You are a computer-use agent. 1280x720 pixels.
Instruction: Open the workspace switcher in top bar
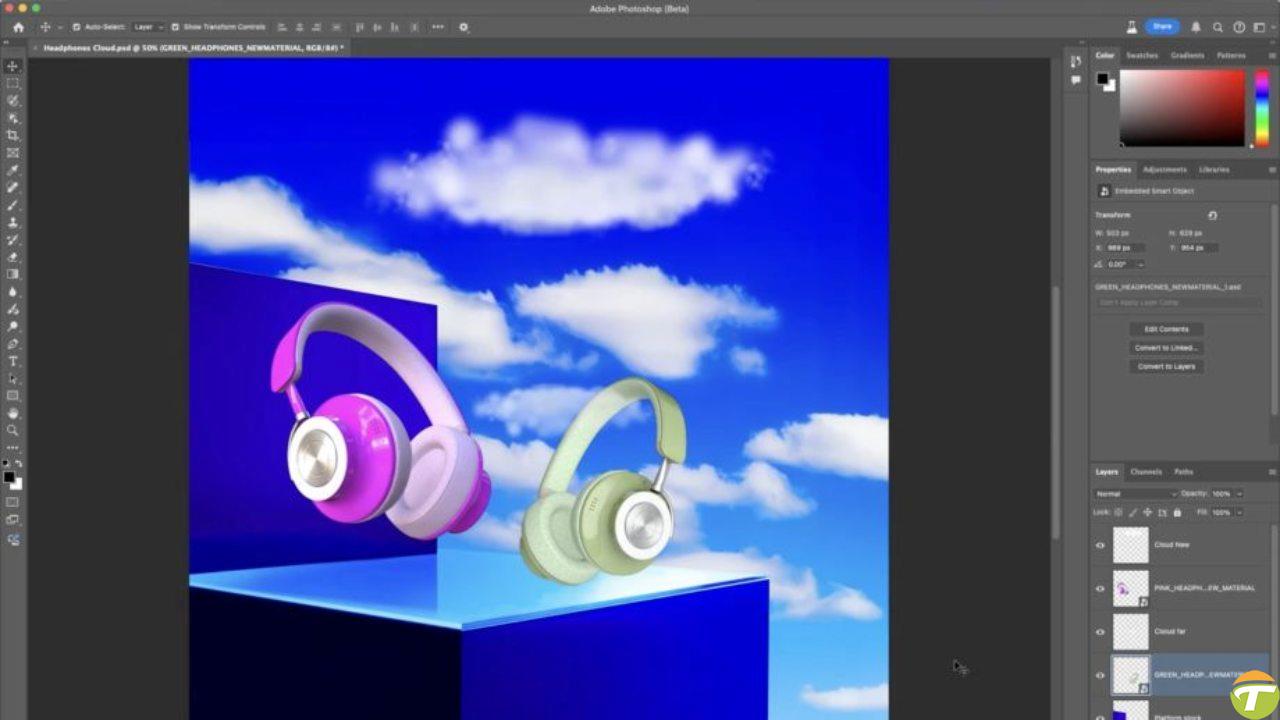click(1261, 27)
